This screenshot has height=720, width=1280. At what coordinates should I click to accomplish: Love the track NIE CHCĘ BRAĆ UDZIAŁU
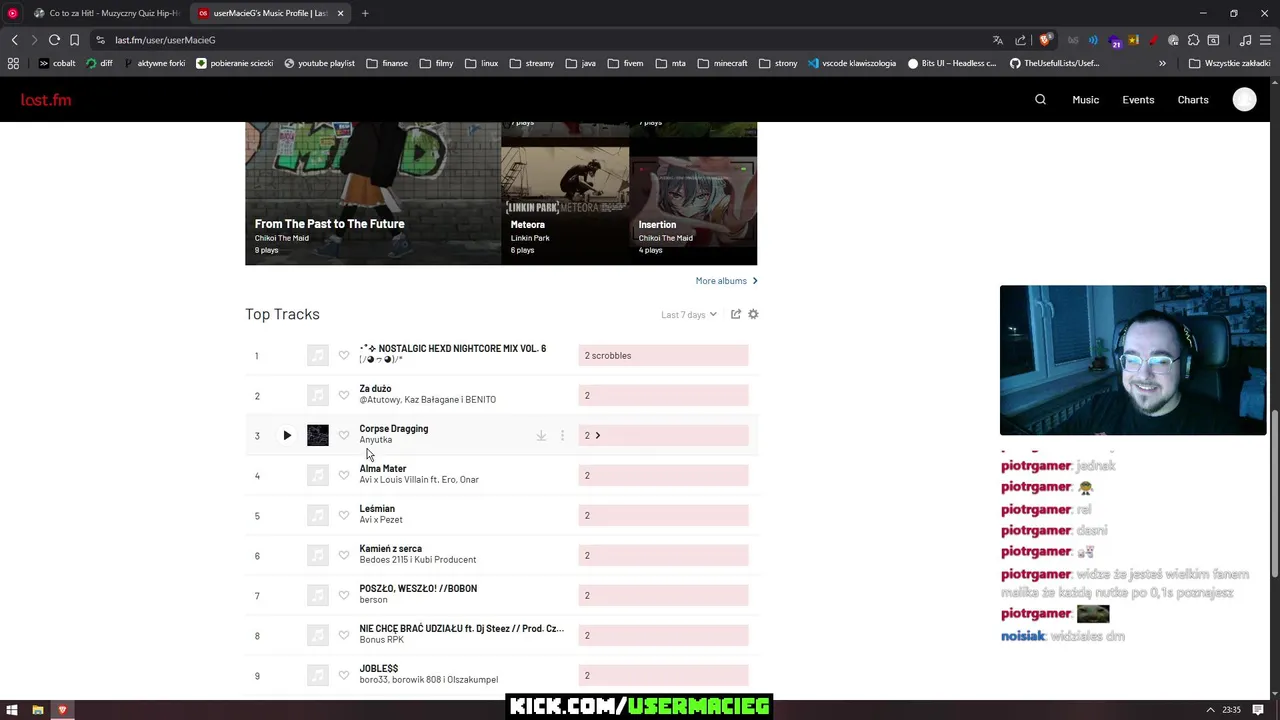tap(344, 635)
